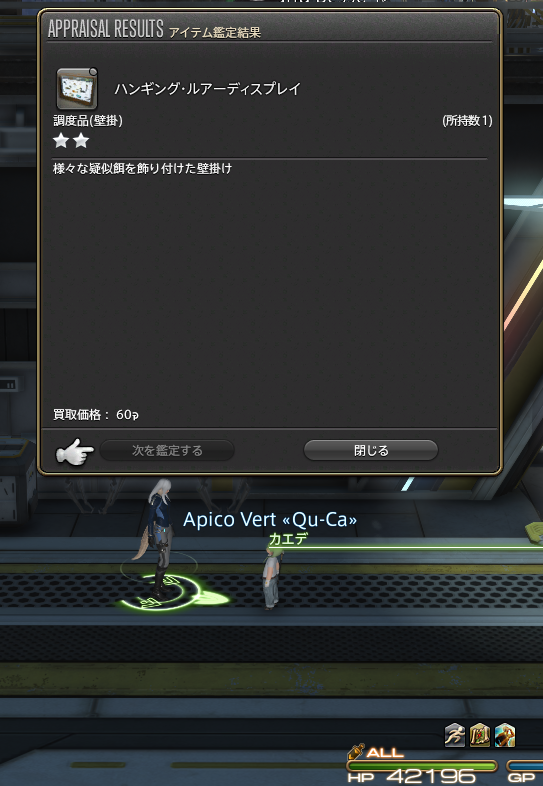Click the 閉じる button
543x786 pixels.
(371, 451)
